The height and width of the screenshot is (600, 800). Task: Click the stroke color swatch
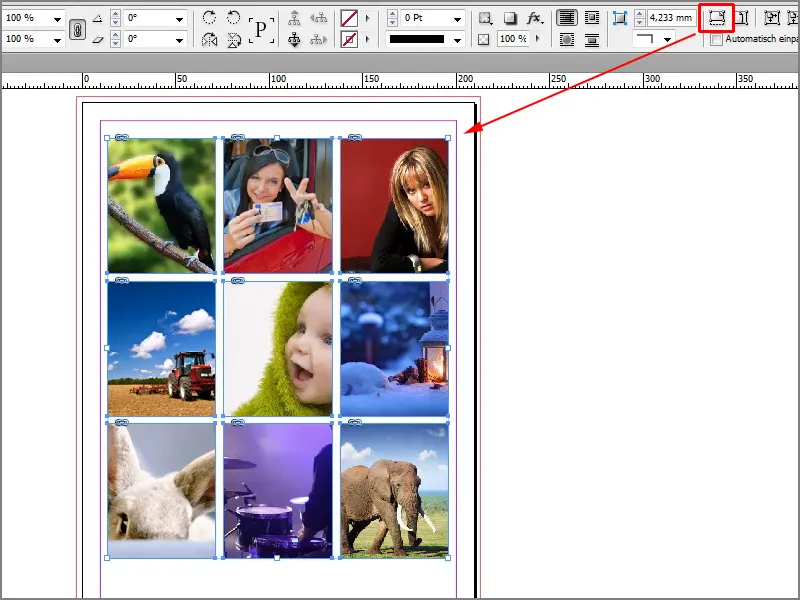click(349, 39)
